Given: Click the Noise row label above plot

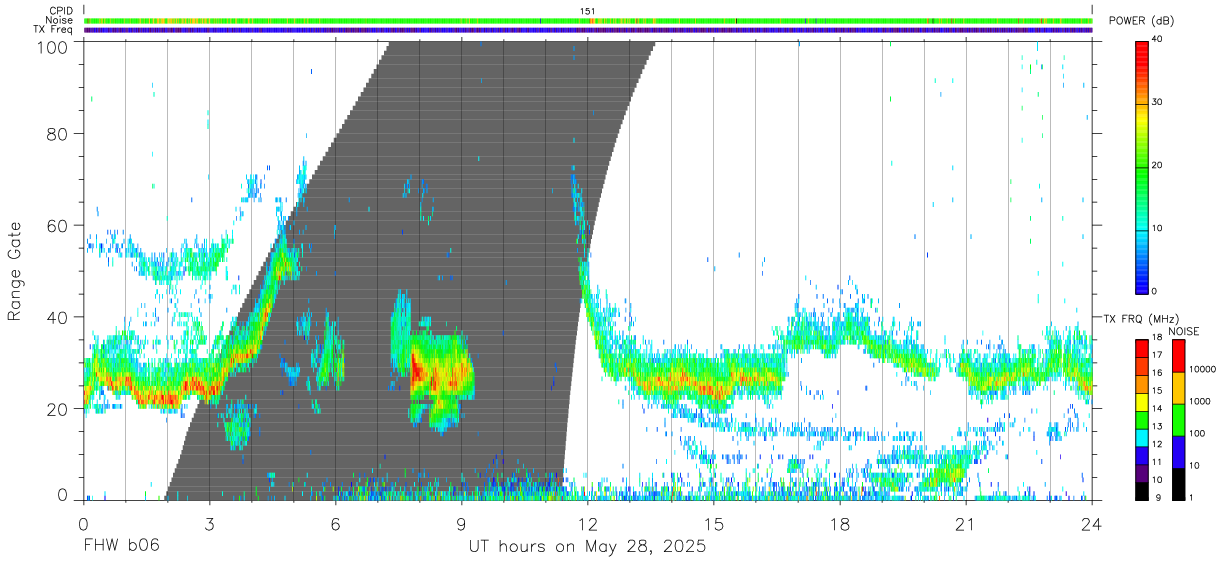Looking at the screenshot, I should tap(60, 20).
